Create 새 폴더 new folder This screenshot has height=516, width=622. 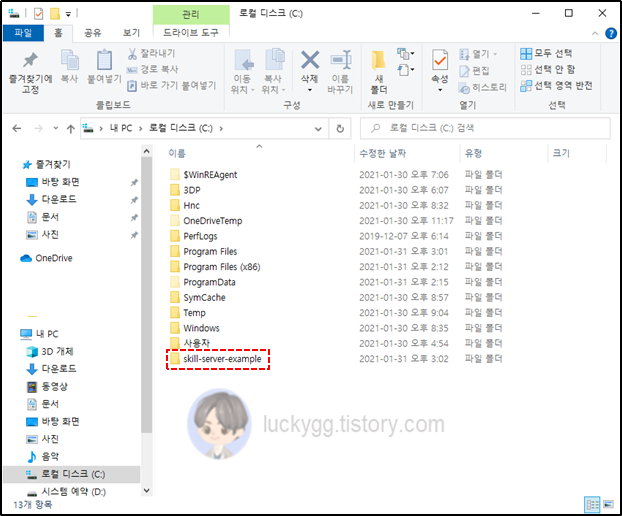[379, 72]
